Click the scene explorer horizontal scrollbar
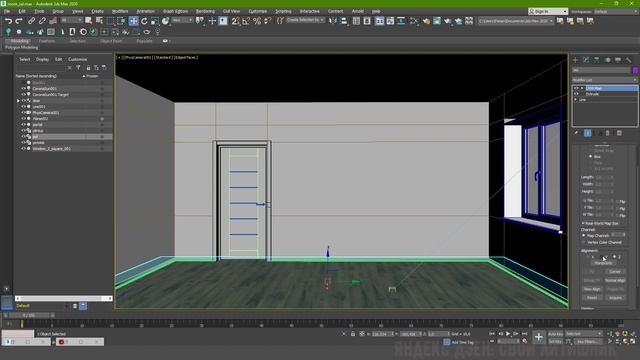 coord(64,298)
